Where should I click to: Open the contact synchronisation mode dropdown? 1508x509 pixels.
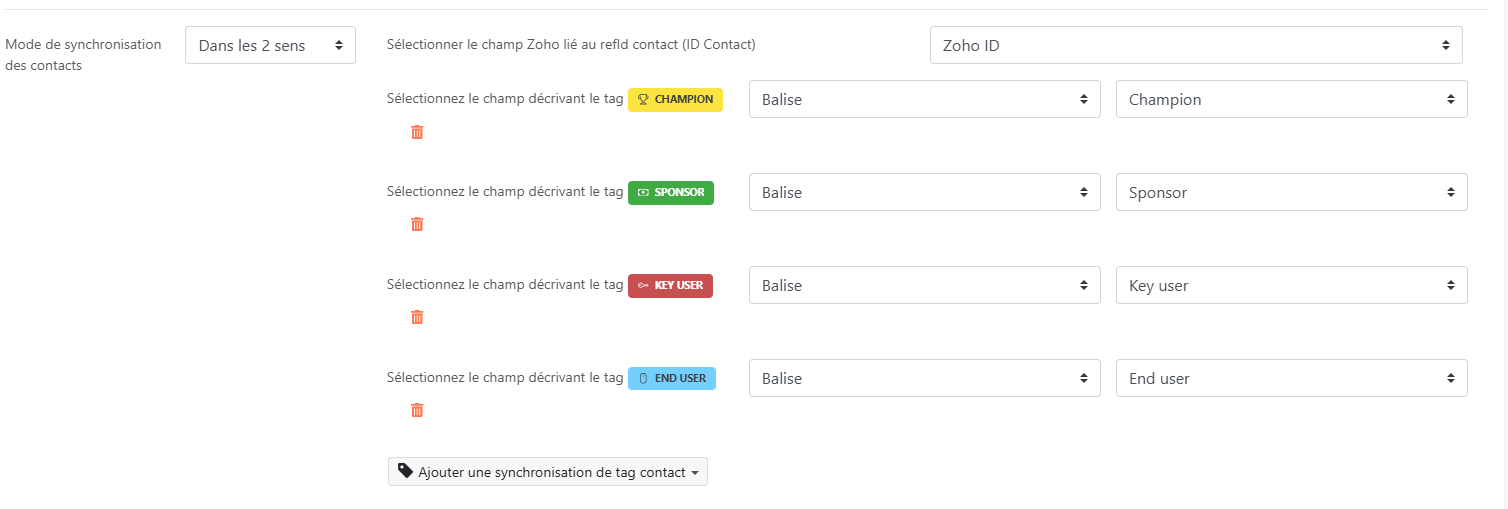coord(270,45)
